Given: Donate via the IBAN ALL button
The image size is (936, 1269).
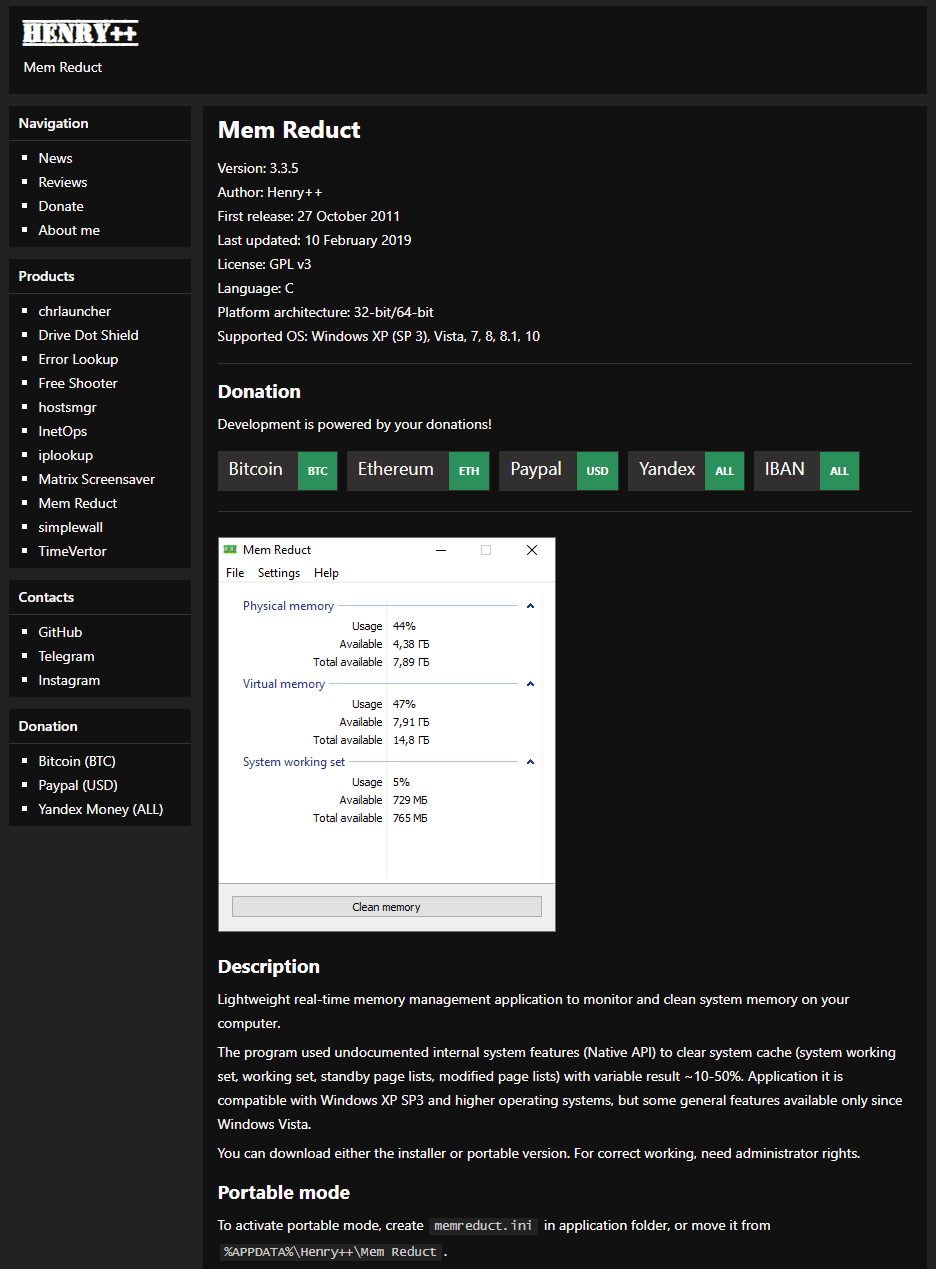Looking at the screenshot, I should coord(806,470).
